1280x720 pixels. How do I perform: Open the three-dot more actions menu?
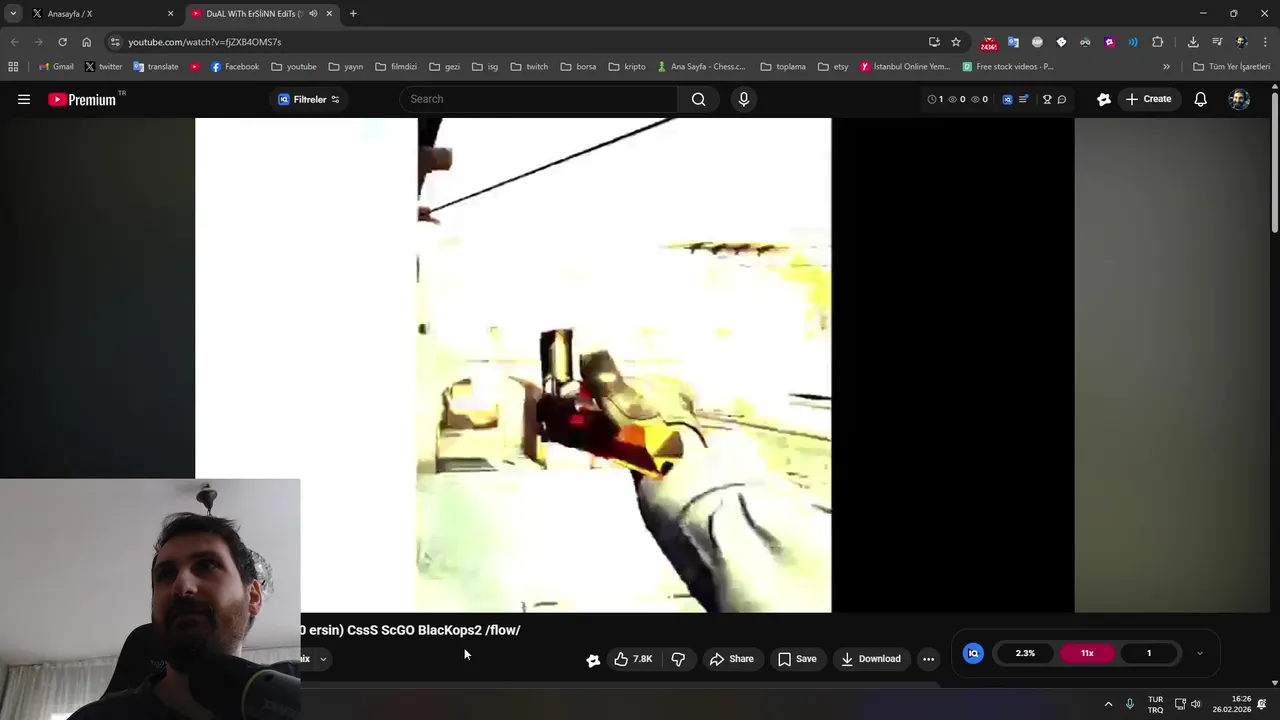pyautogui.click(x=928, y=659)
